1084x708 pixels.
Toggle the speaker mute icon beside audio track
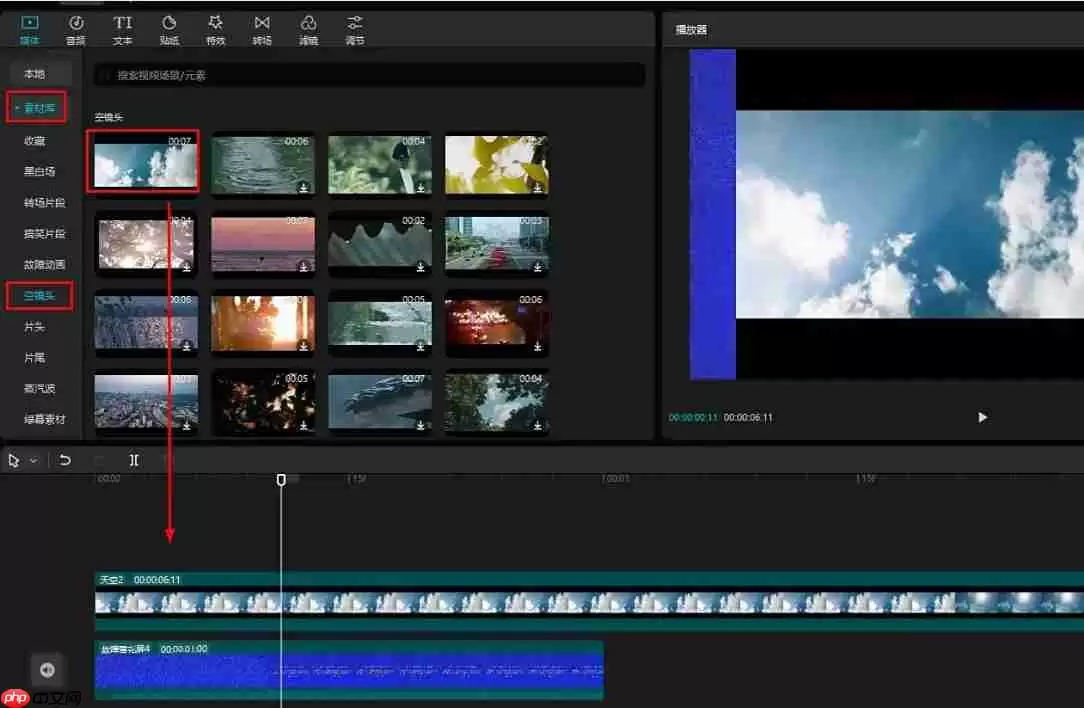47,669
